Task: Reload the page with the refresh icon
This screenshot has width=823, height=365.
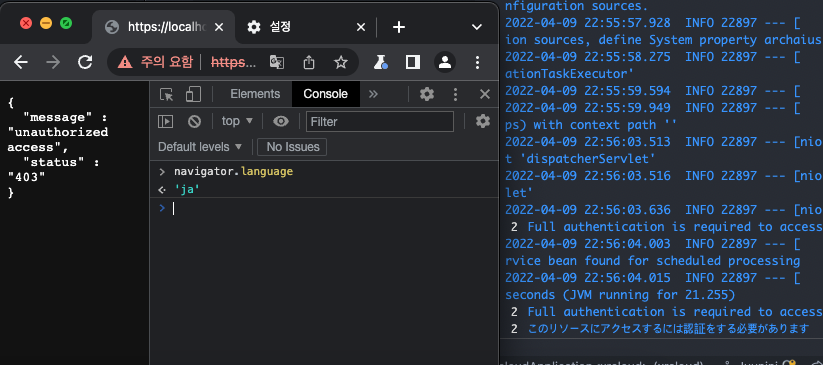Action: click(x=85, y=62)
